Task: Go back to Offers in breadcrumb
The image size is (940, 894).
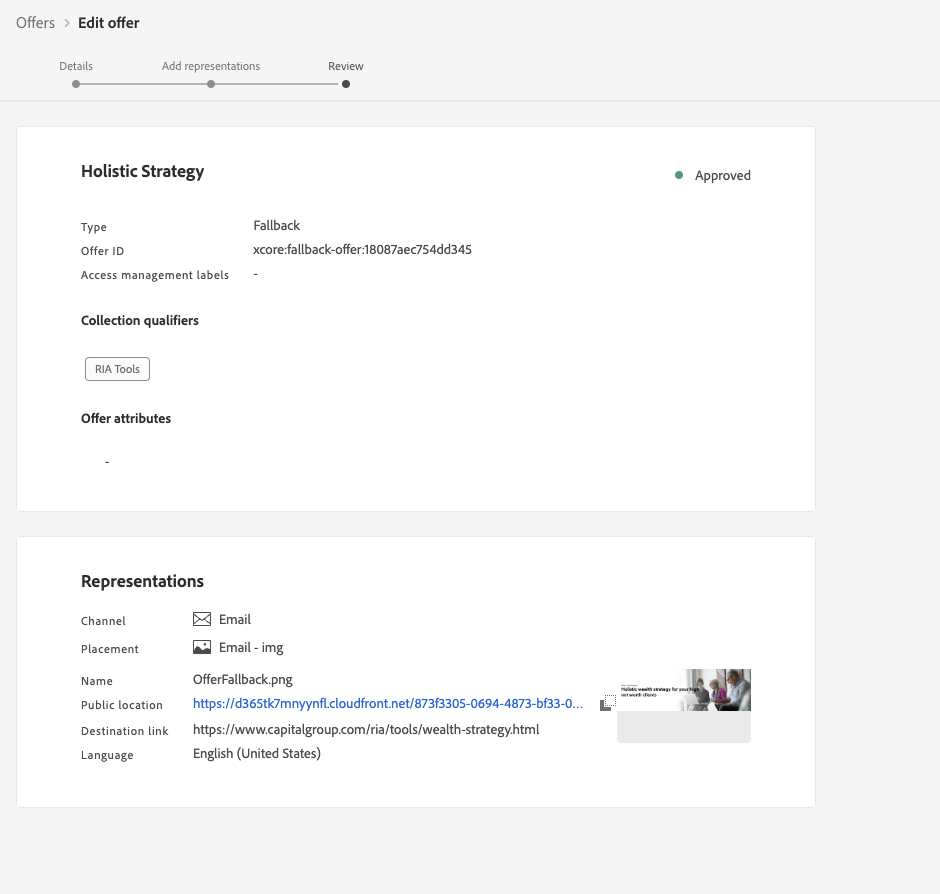Action: tap(35, 23)
